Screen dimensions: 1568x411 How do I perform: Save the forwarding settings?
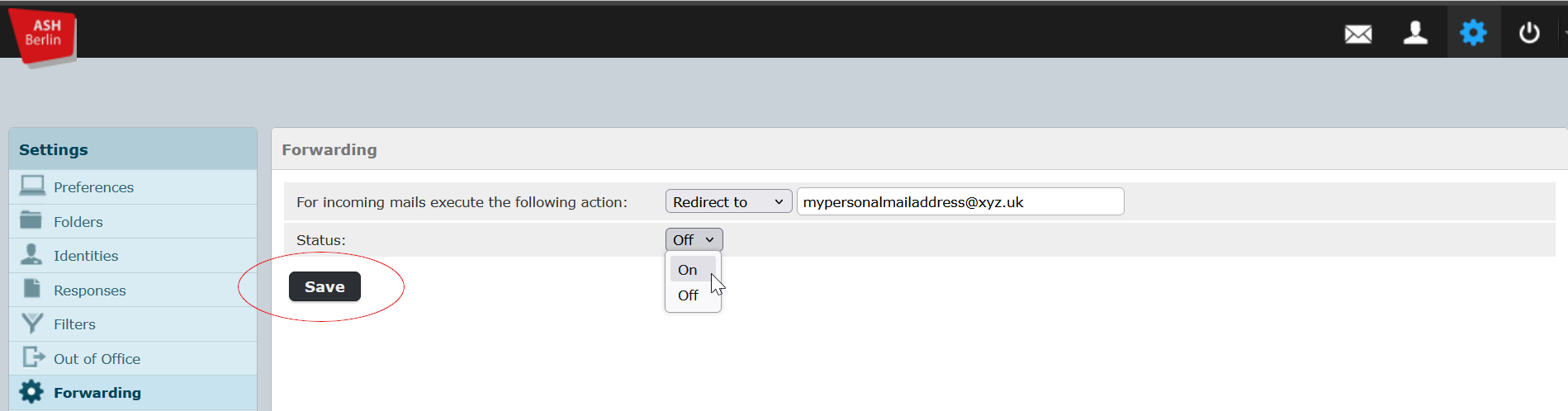coord(324,286)
